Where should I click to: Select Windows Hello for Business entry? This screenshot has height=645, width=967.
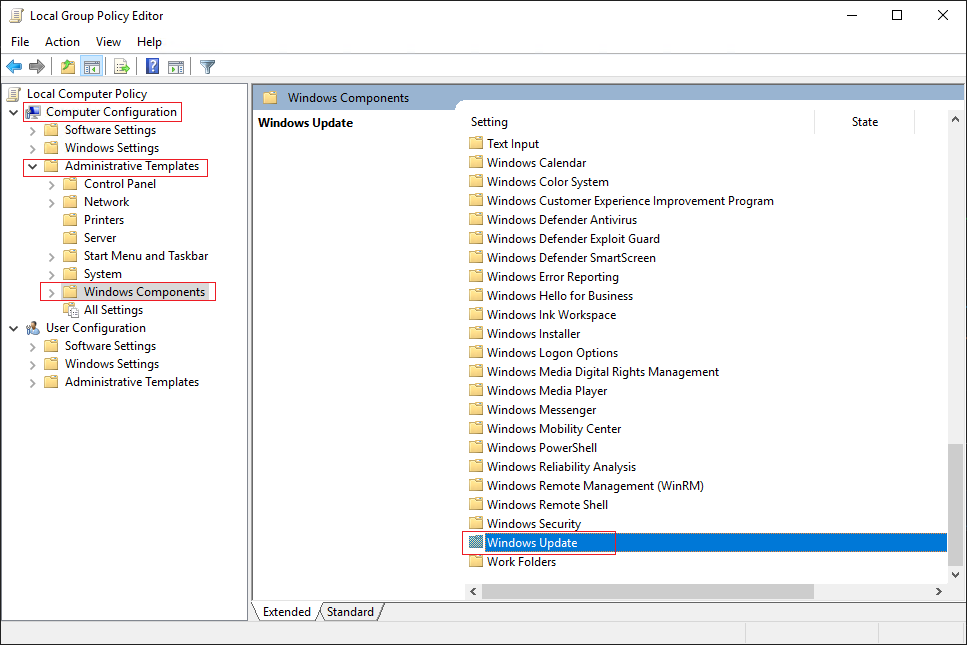coord(560,296)
